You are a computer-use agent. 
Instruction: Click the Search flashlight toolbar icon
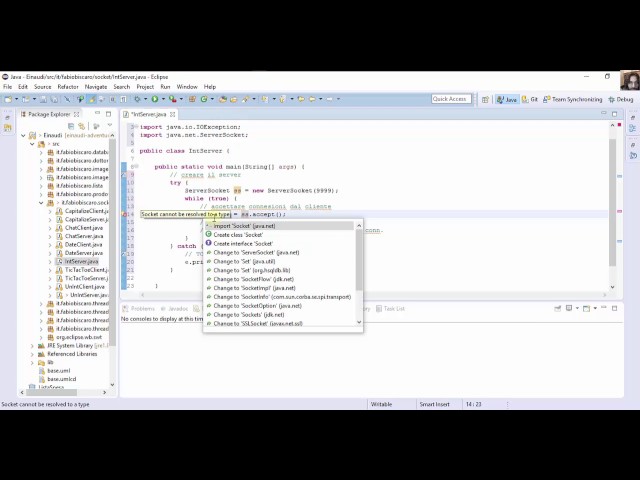[245, 99]
